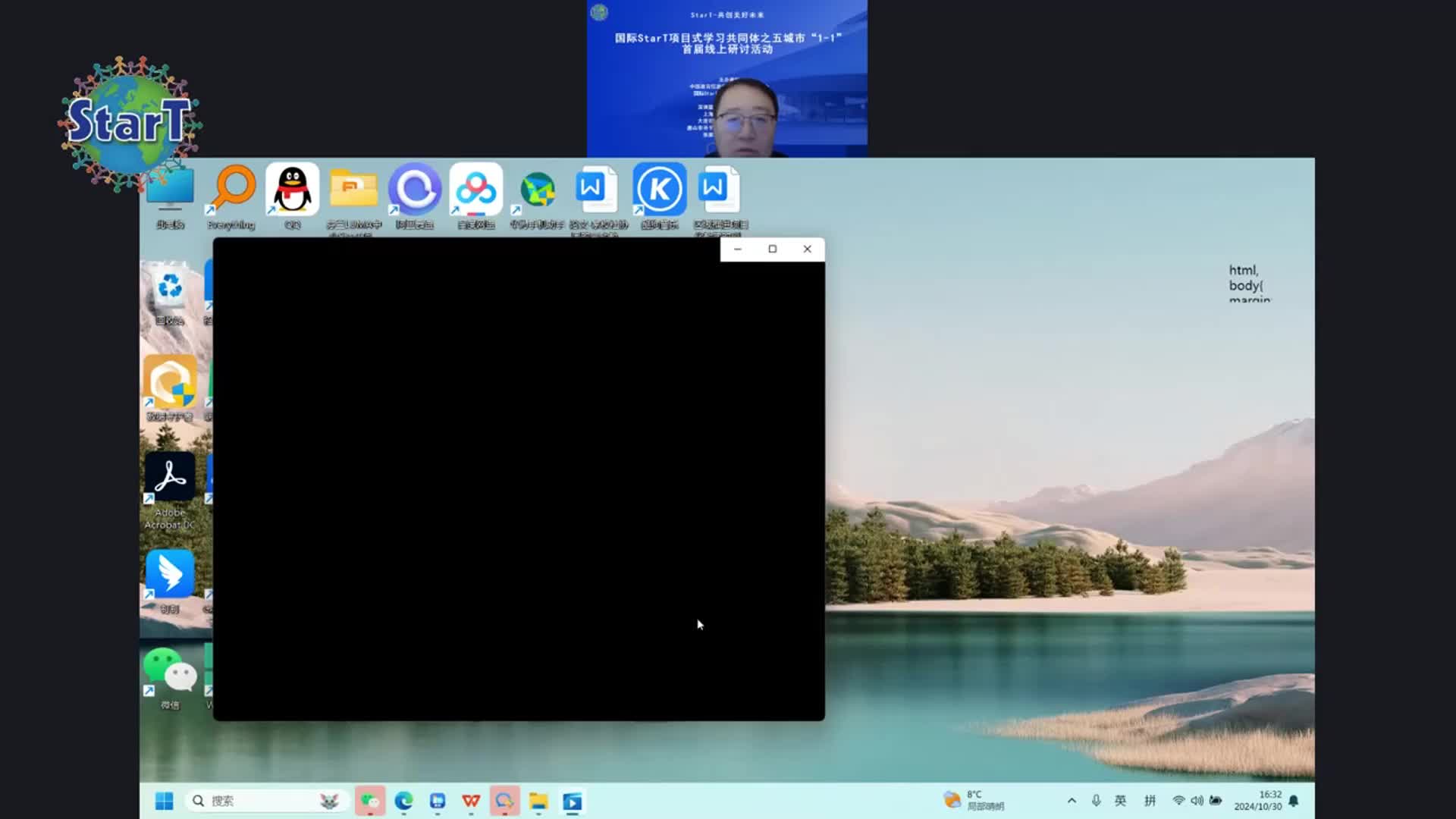Open the volume control in the tray
Screen dimensions: 1456x819
[1197, 801]
